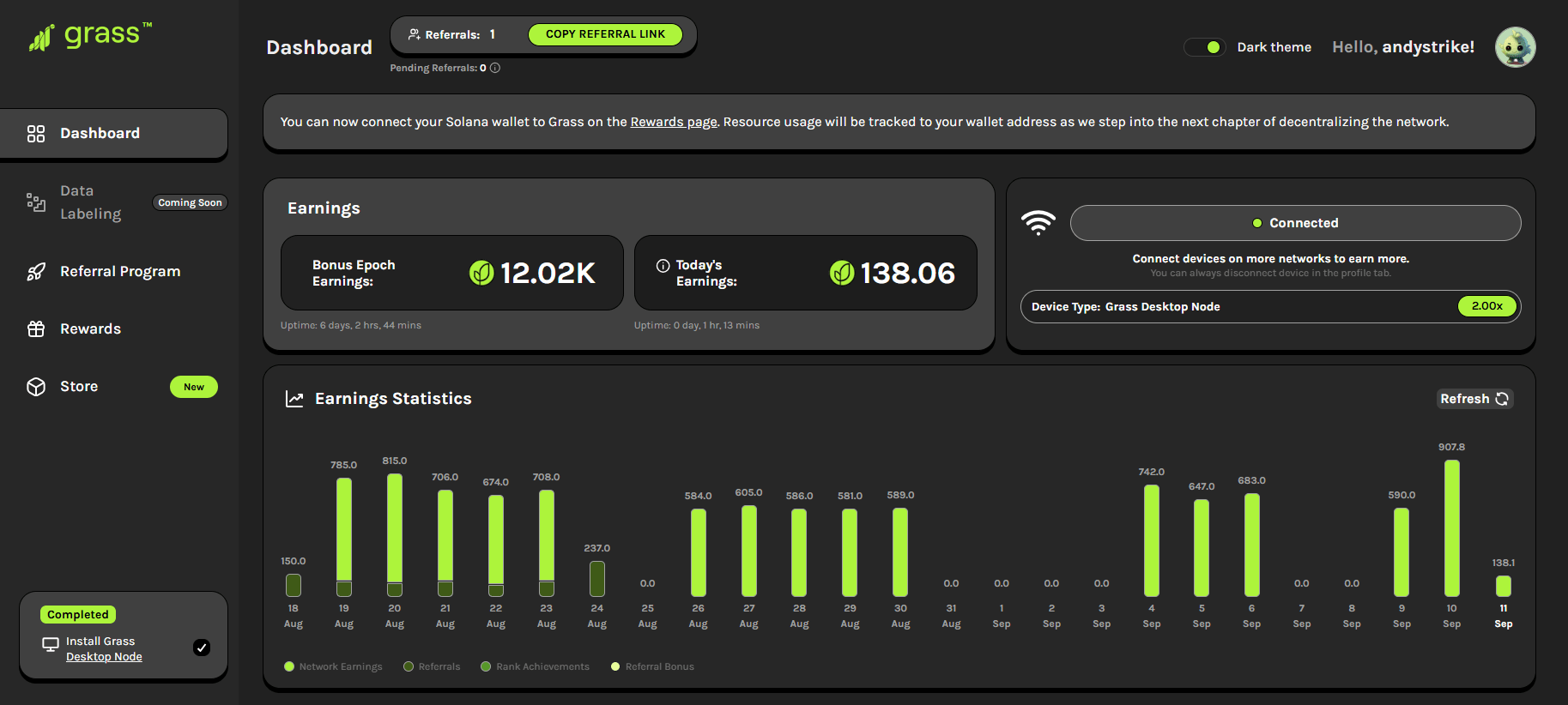Screen dimensions: 1568x705
Task: Click the New badge beside Store
Action: coord(194,387)
